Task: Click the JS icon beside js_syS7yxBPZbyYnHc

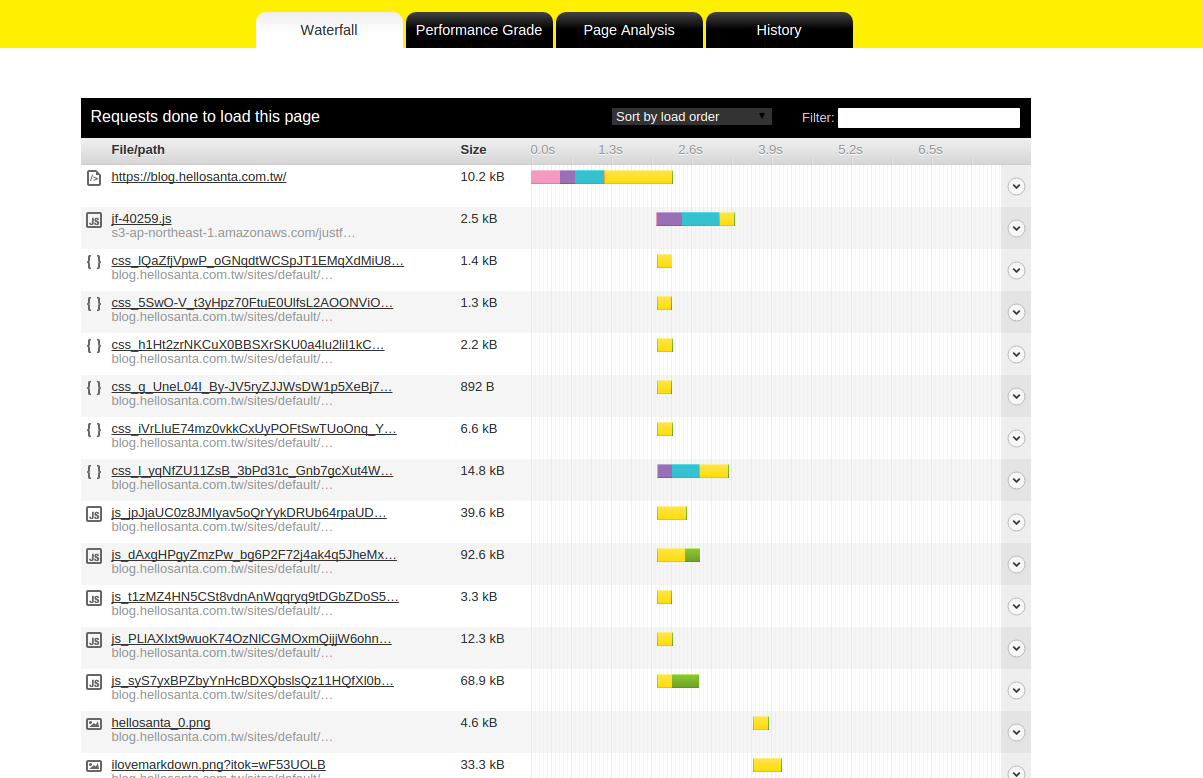Action: pyautogui.click(x=94, y=682)
